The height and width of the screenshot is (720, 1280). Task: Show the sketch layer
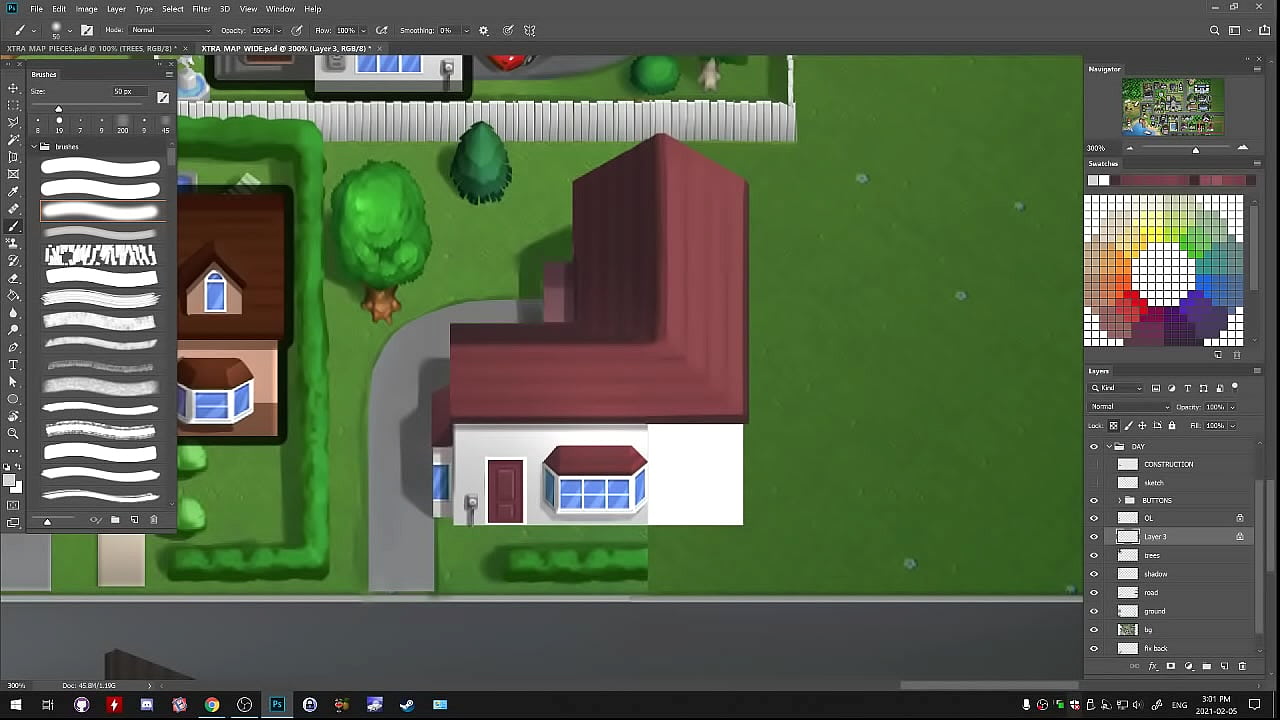point(1093,482)
